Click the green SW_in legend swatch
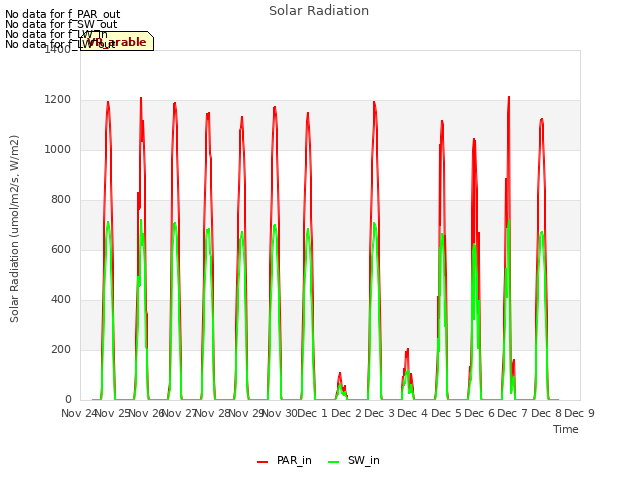This screenshot has width=640, height=480. tap(333, 462)
